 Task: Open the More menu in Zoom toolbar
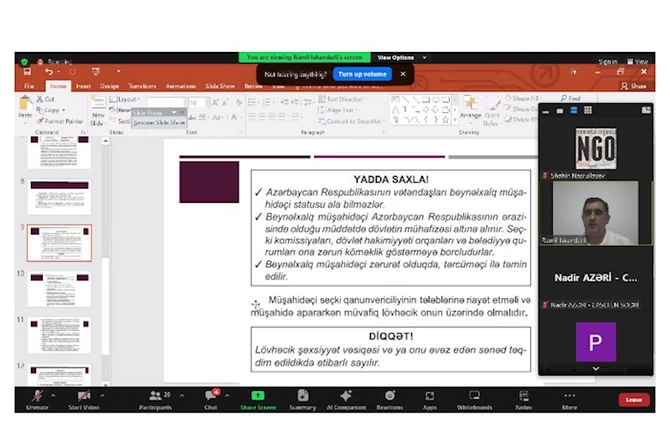pyautogui.click(x=570, y=400)
